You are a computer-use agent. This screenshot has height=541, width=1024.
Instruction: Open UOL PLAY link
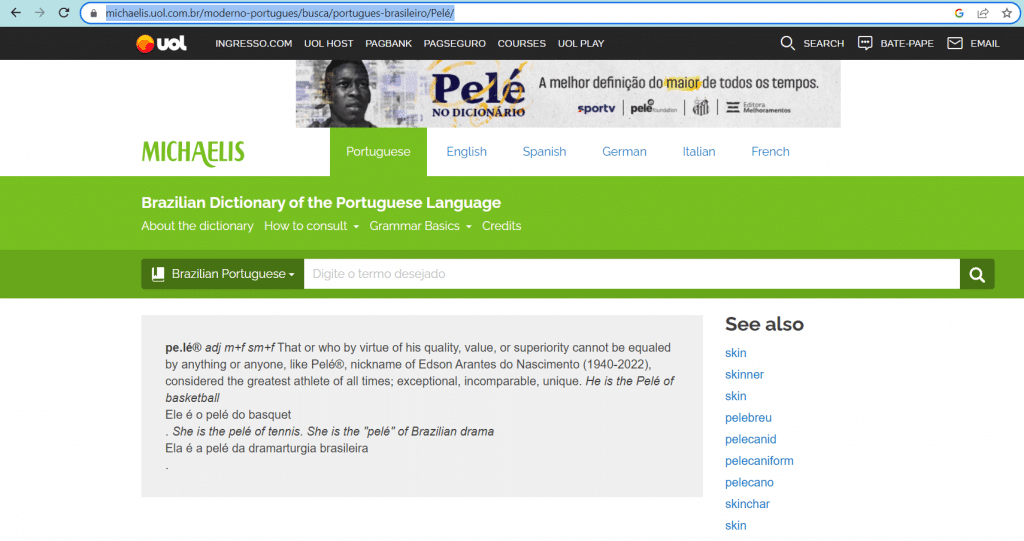(581, 44)
